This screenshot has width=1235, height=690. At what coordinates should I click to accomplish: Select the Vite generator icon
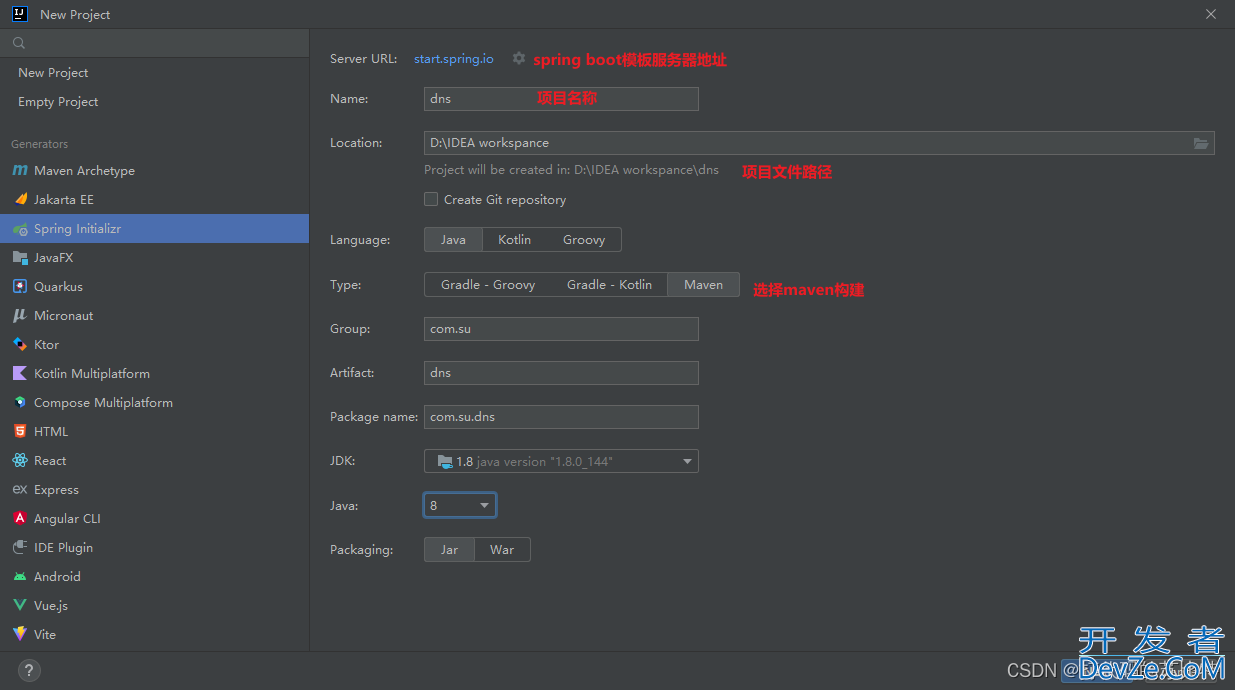coord(20,635)
